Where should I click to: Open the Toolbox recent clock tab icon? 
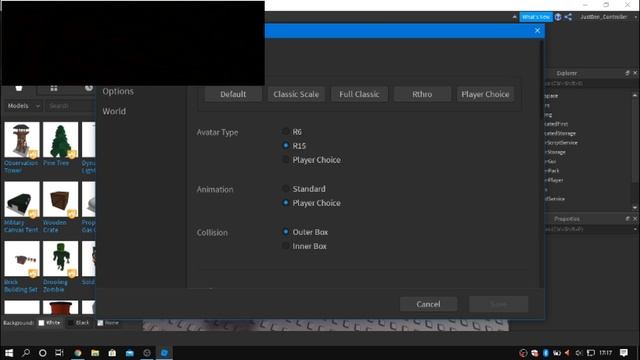[89, 88]
